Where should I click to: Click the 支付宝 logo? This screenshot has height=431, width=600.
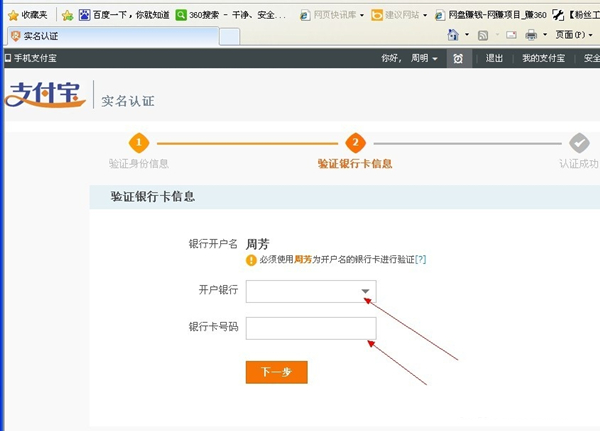[x=45, y=95]
